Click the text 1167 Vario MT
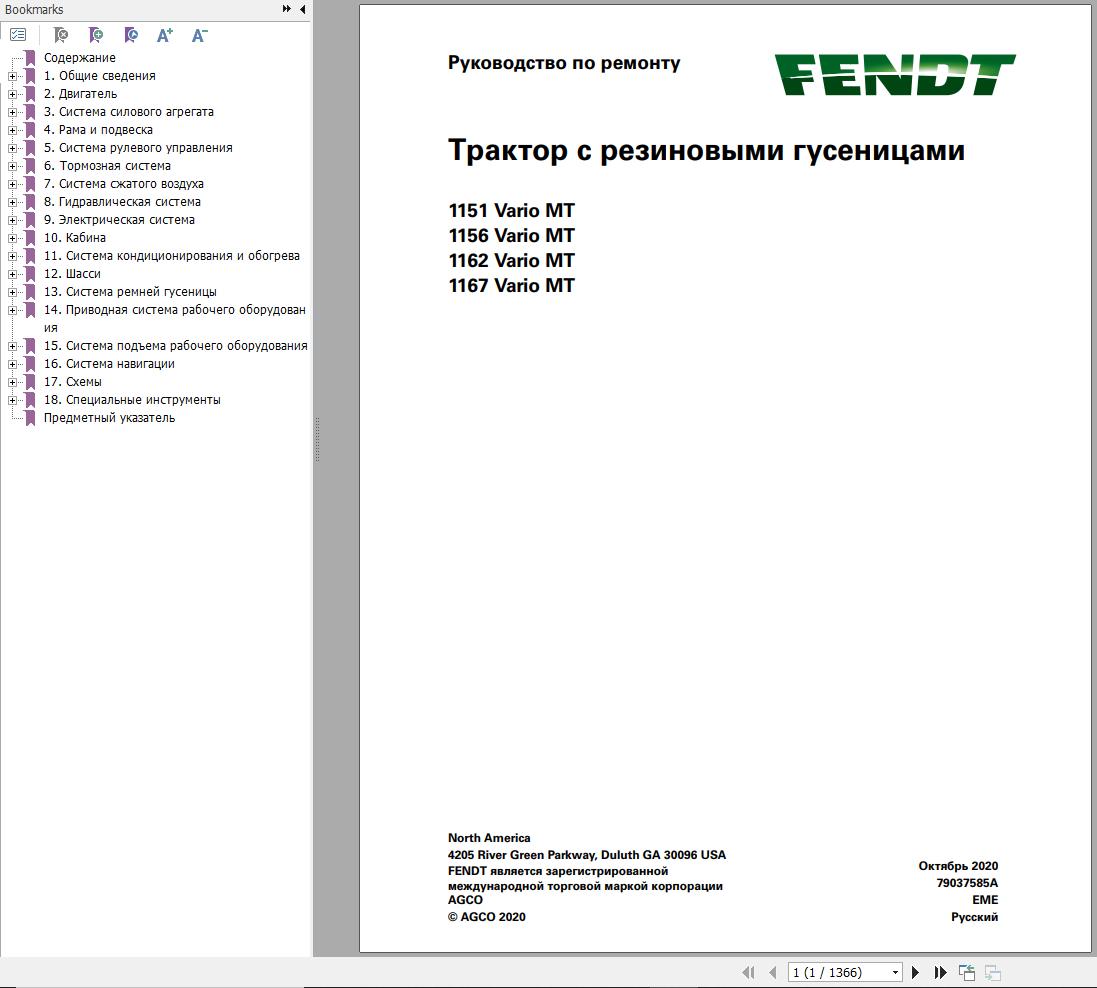Viewport: 1097px width, 988px height. click(511, 285)
